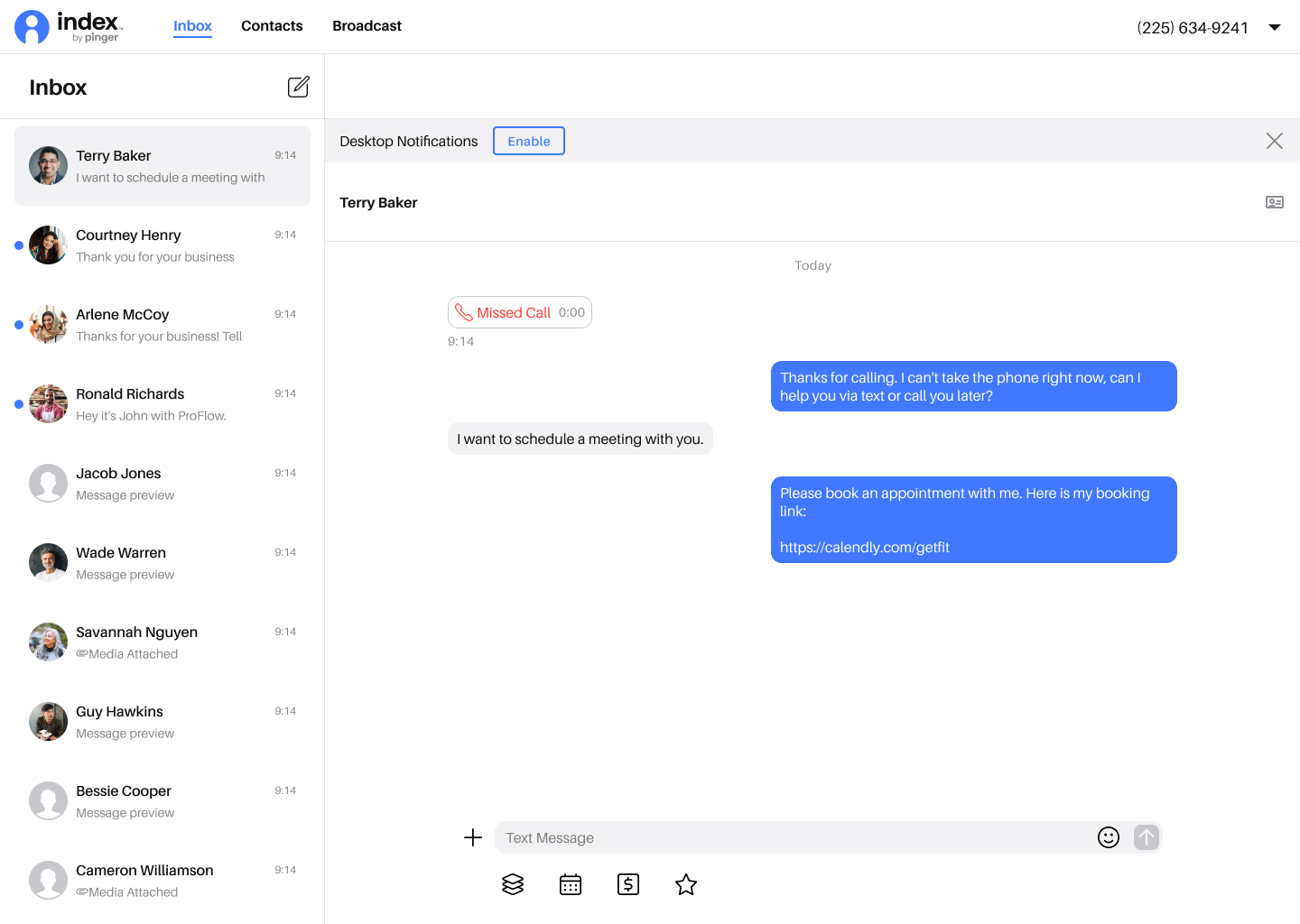Enable desktop notifications
Image resolution: width=1300 pixels, height=924 pixels.
pos(529,141)
